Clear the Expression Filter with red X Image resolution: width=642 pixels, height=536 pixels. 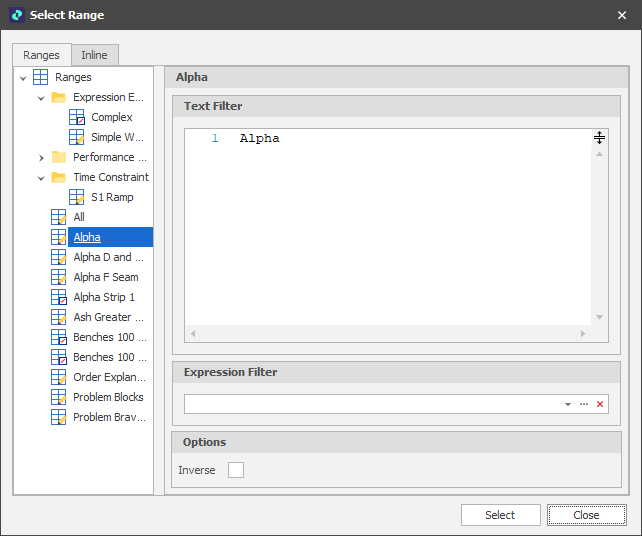tap(600, 404)
